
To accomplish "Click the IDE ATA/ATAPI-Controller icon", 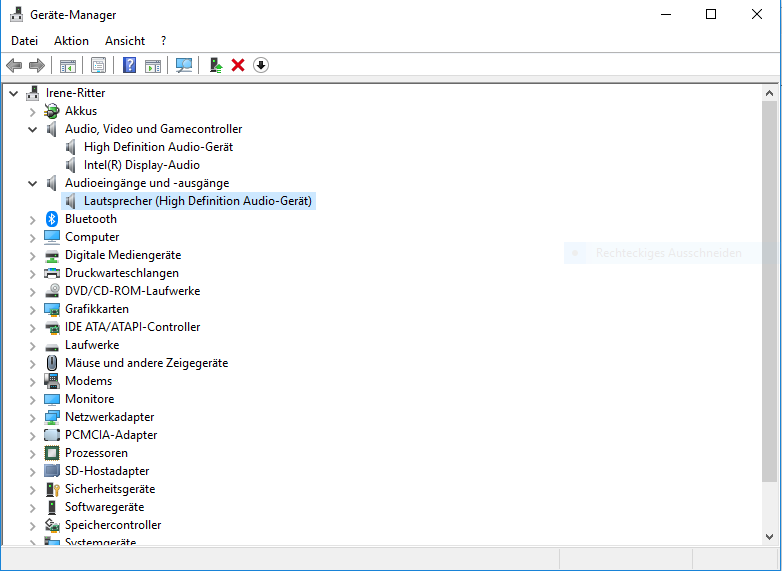I will tap(52, 327).
